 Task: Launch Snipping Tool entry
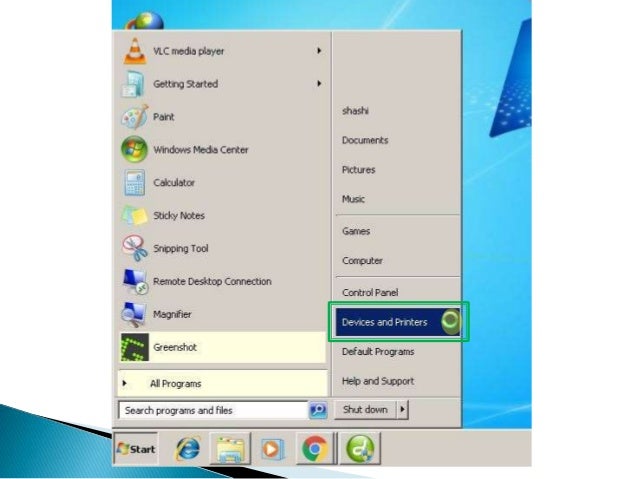pyautogui.click(x=223, y=248)
